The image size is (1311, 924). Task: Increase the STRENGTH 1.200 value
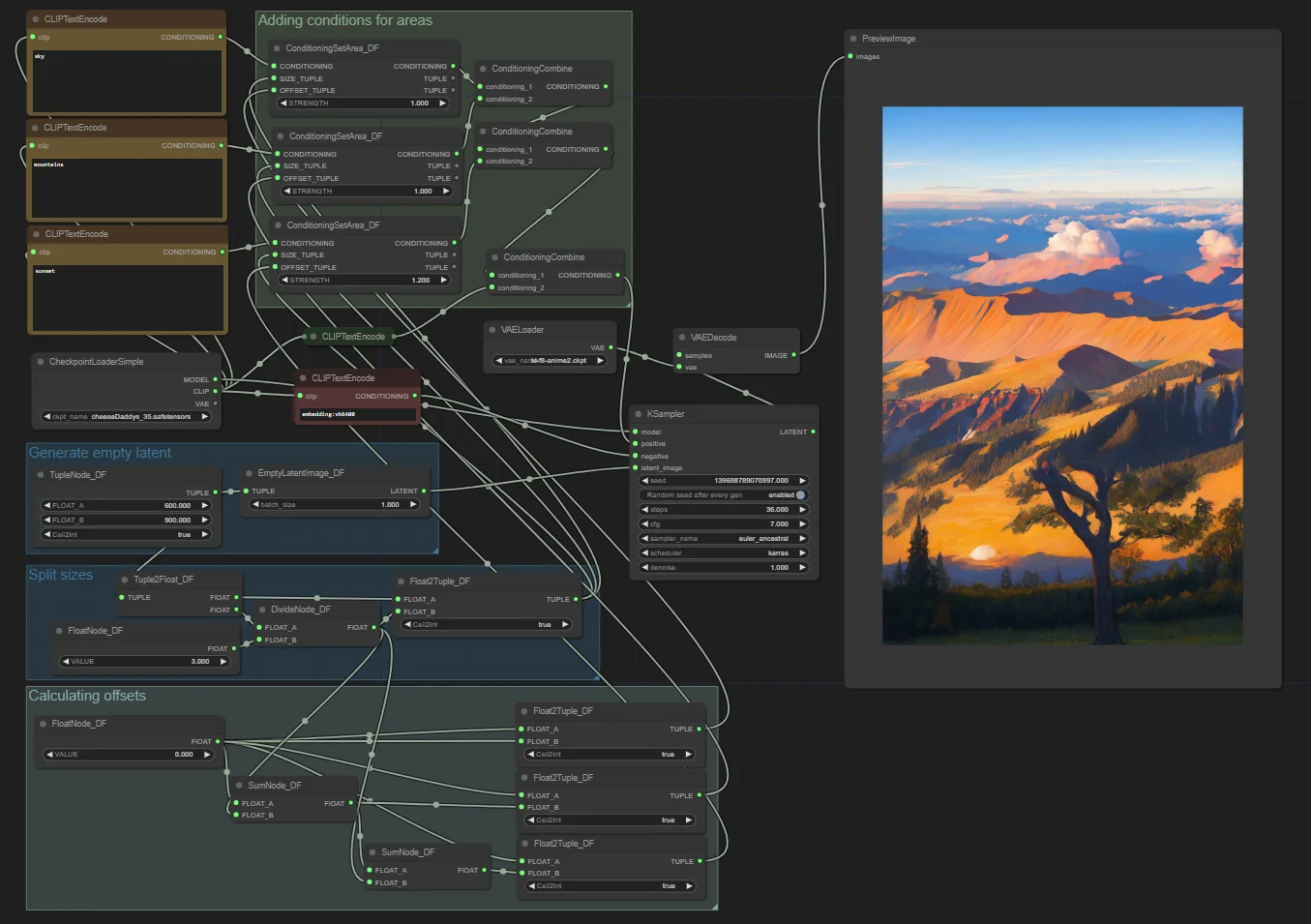(444, 281)
